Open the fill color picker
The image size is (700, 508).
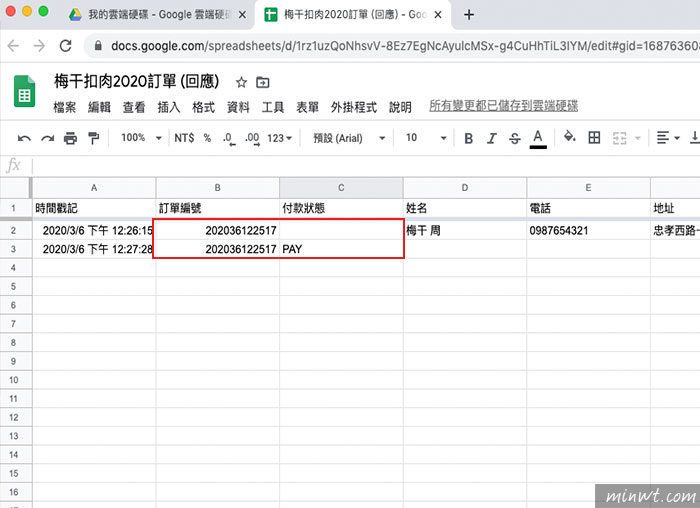point(569,137)
